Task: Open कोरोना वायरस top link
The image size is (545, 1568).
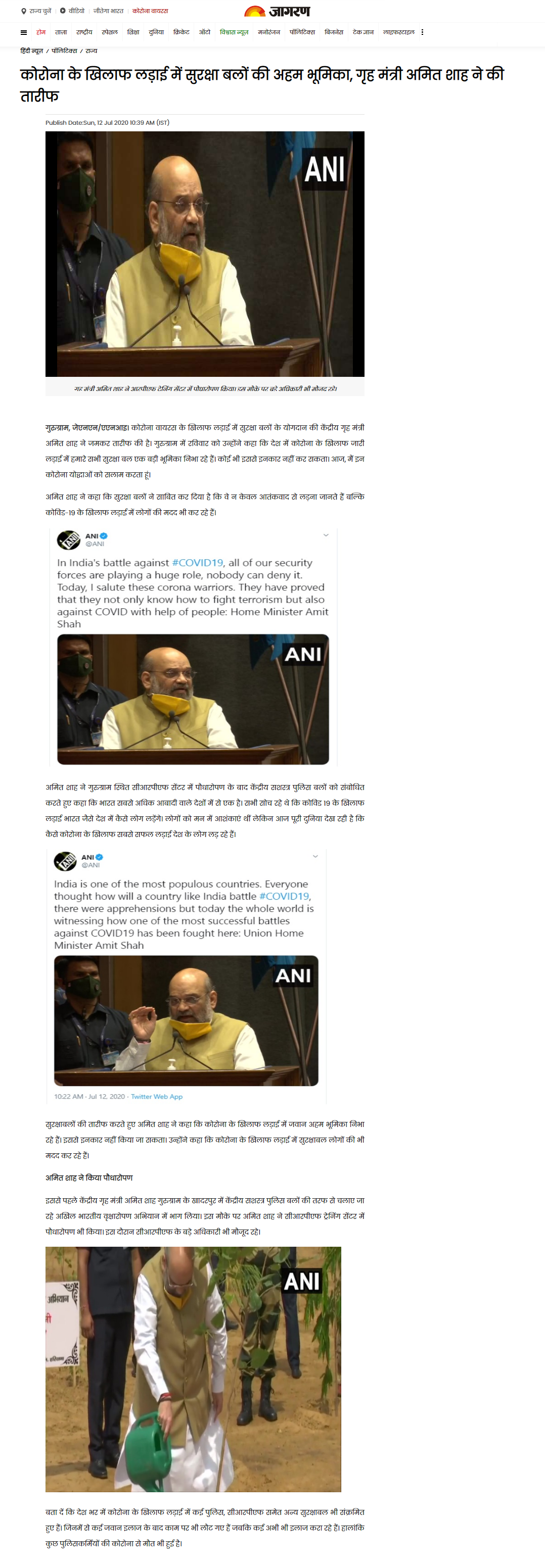Action: pyautogui.click(x=151, y=11)
